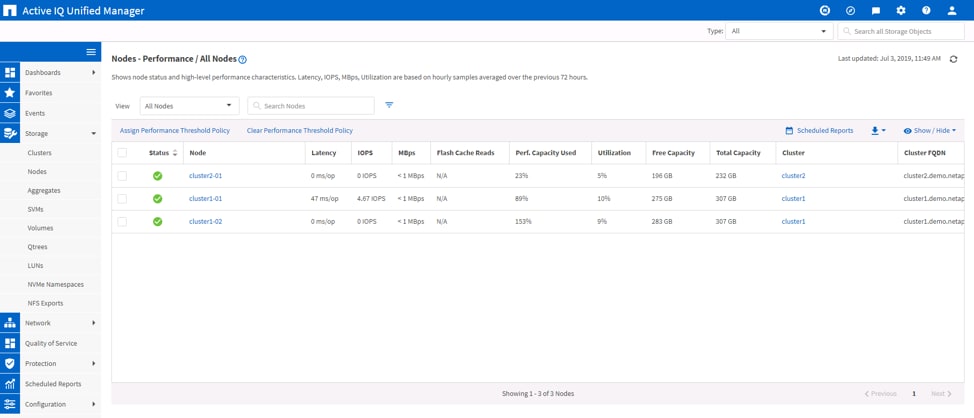Open the Type All dropdown

tap(779, 31)
